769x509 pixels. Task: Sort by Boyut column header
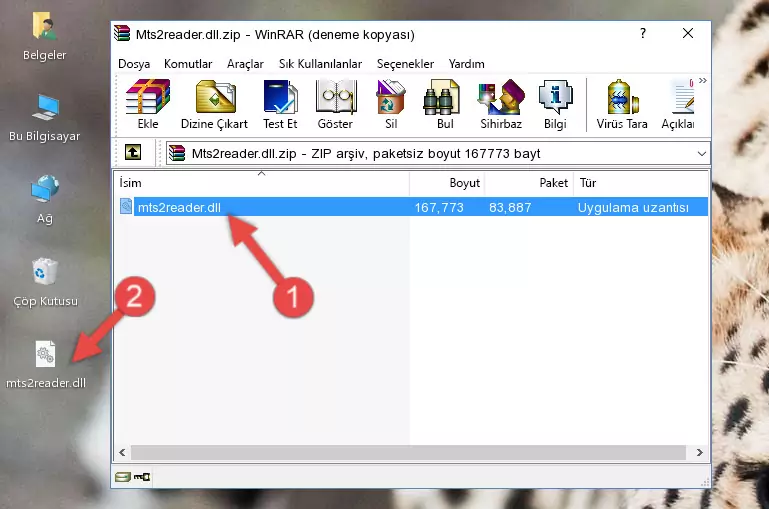click(x=447, y=183)
